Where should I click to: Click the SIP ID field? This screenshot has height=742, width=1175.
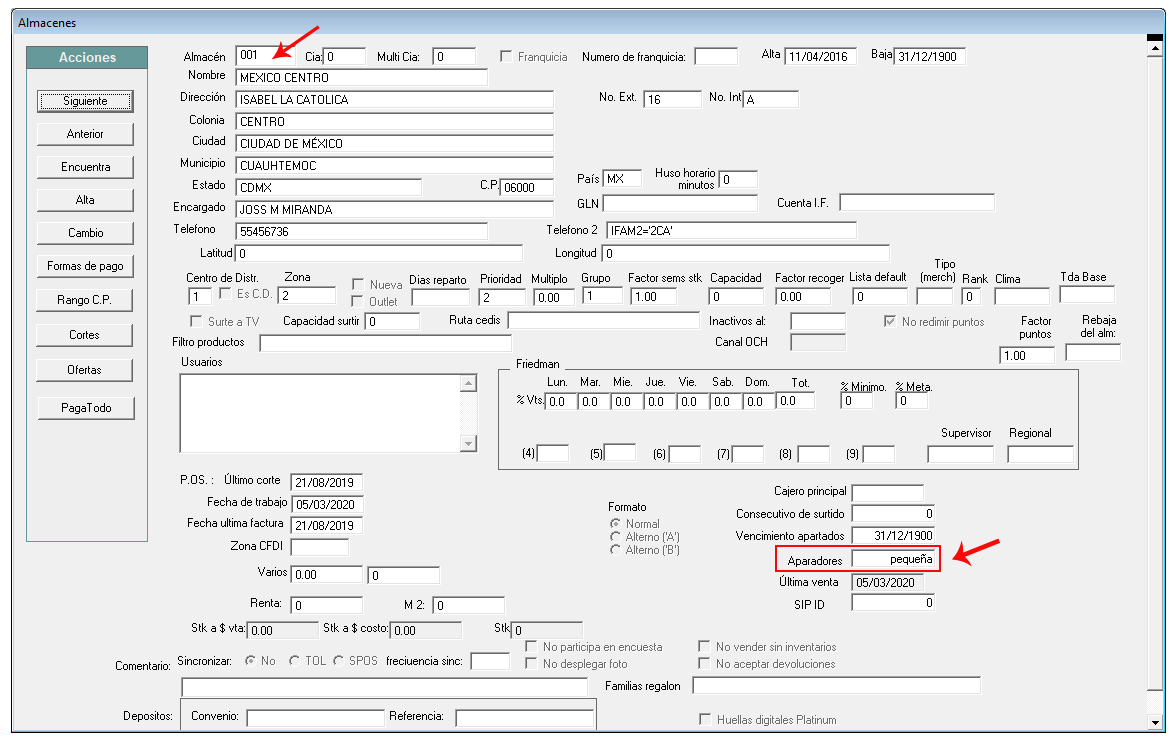pyautogui.click(x=894, y=603)
